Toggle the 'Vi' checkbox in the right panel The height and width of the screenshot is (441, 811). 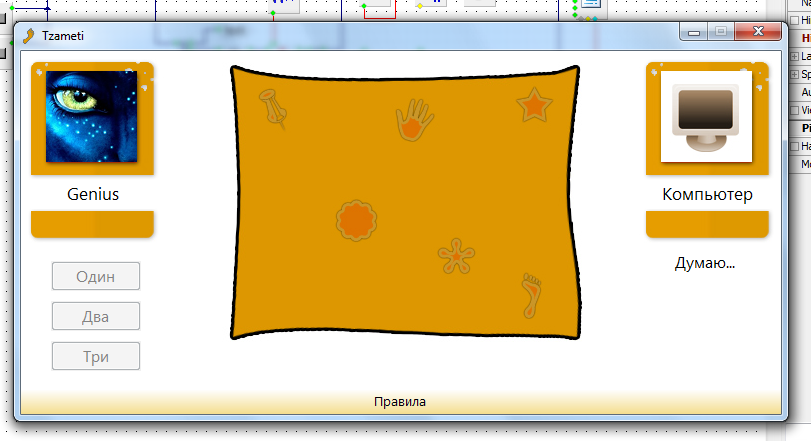pyautogui.click(x=795, y=110)
